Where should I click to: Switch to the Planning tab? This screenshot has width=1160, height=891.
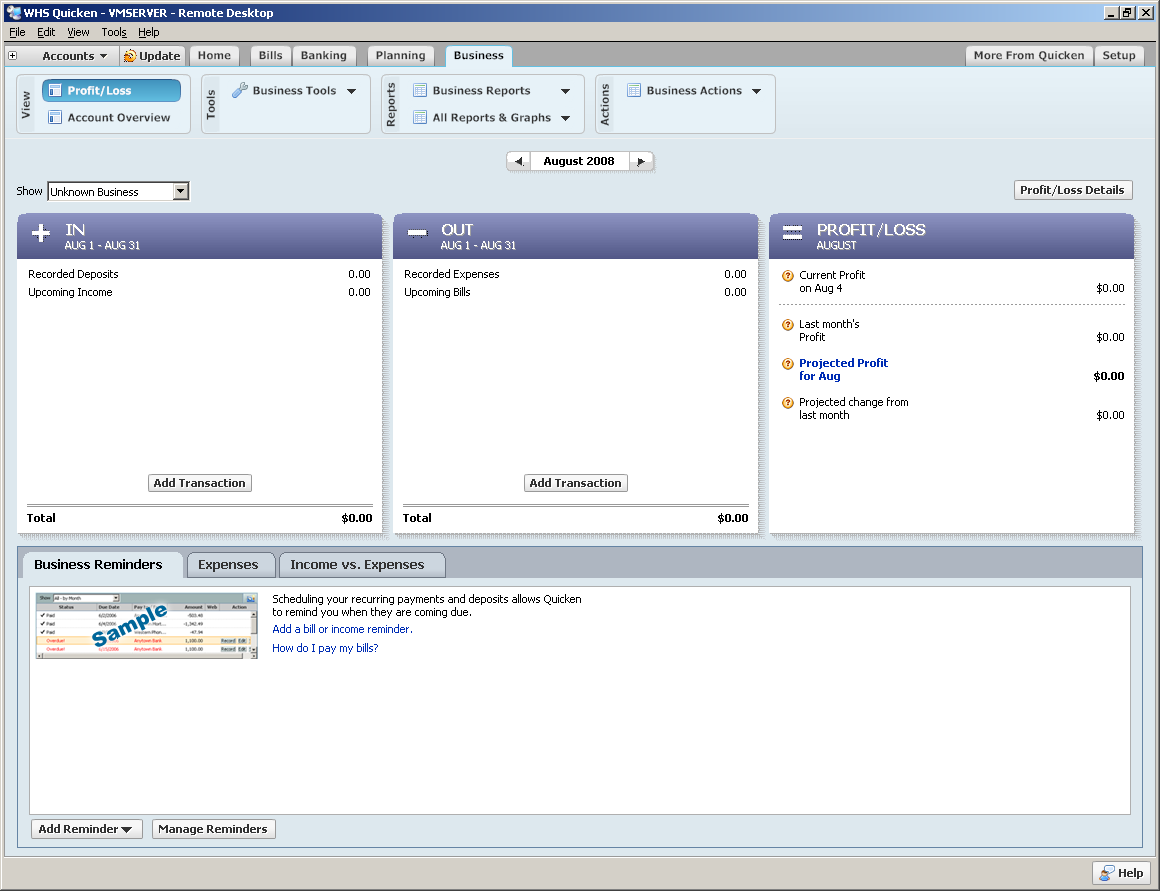click(400, 56)
